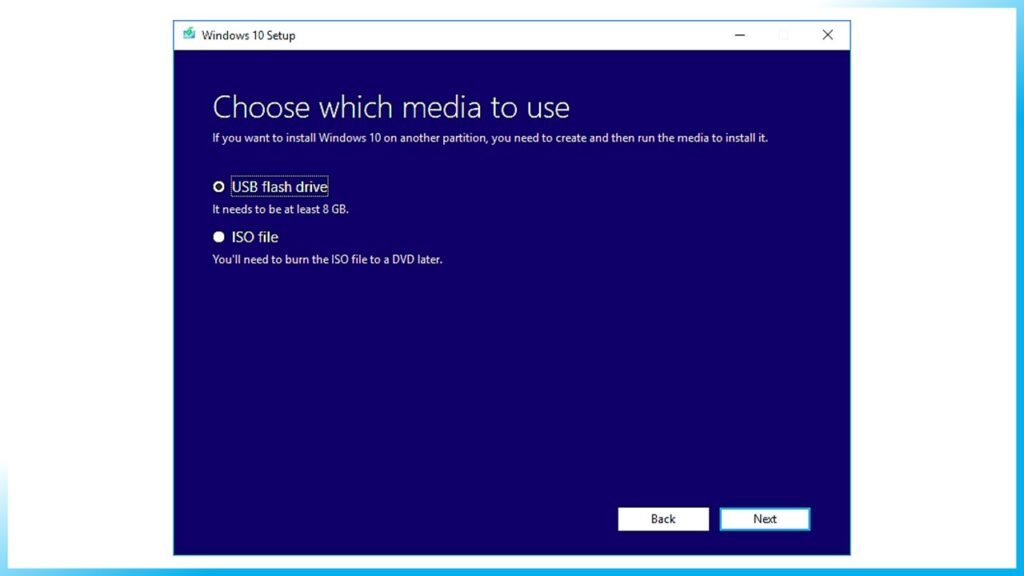Click the heading Choose which media to use

pos(391,107)
